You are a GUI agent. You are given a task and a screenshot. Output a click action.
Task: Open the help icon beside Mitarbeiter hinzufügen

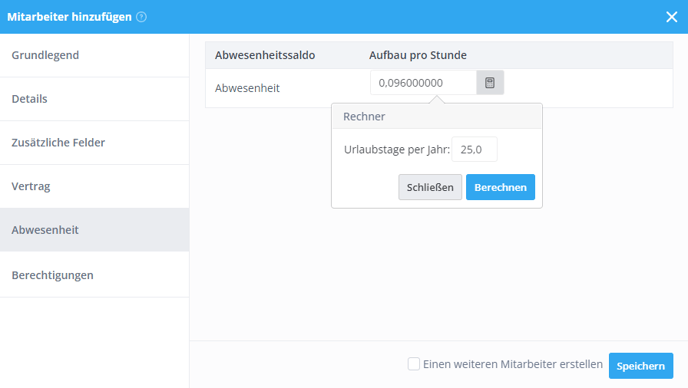[x=141, y=17]
